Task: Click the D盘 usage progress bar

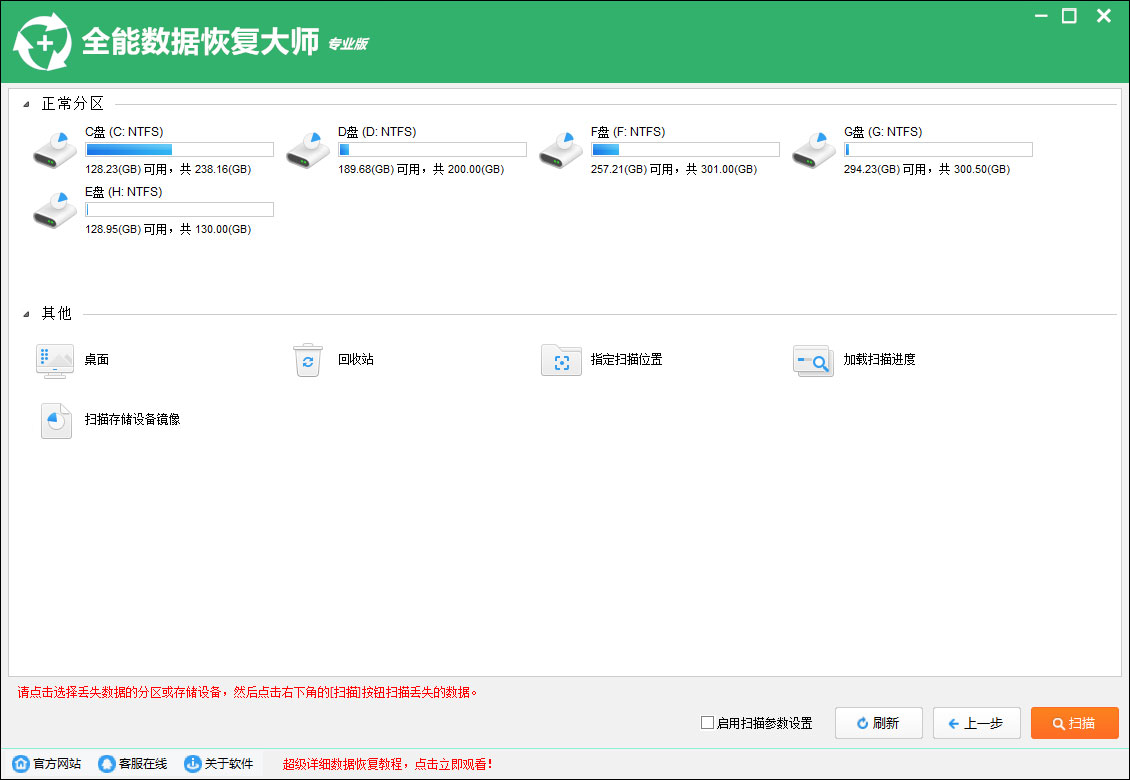Action: tap(432, 149)
